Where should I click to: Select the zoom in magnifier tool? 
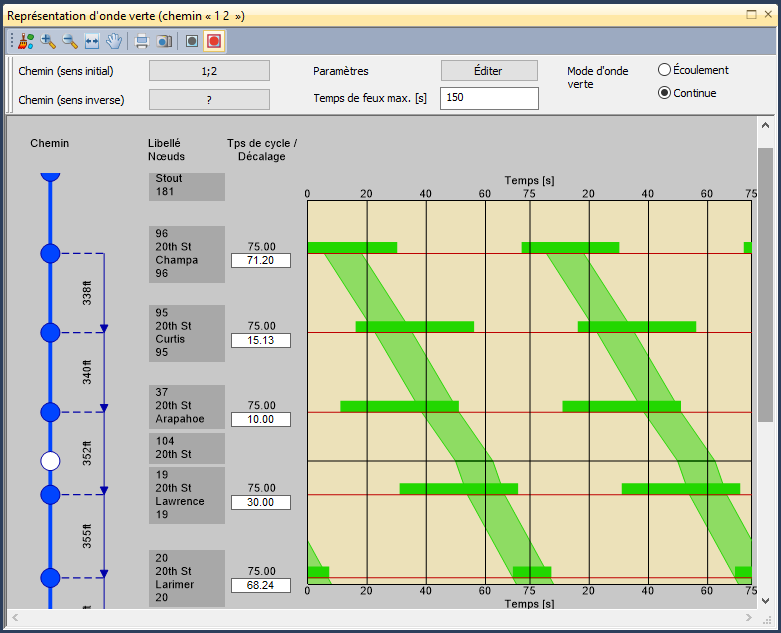click(x=48, y=41)
